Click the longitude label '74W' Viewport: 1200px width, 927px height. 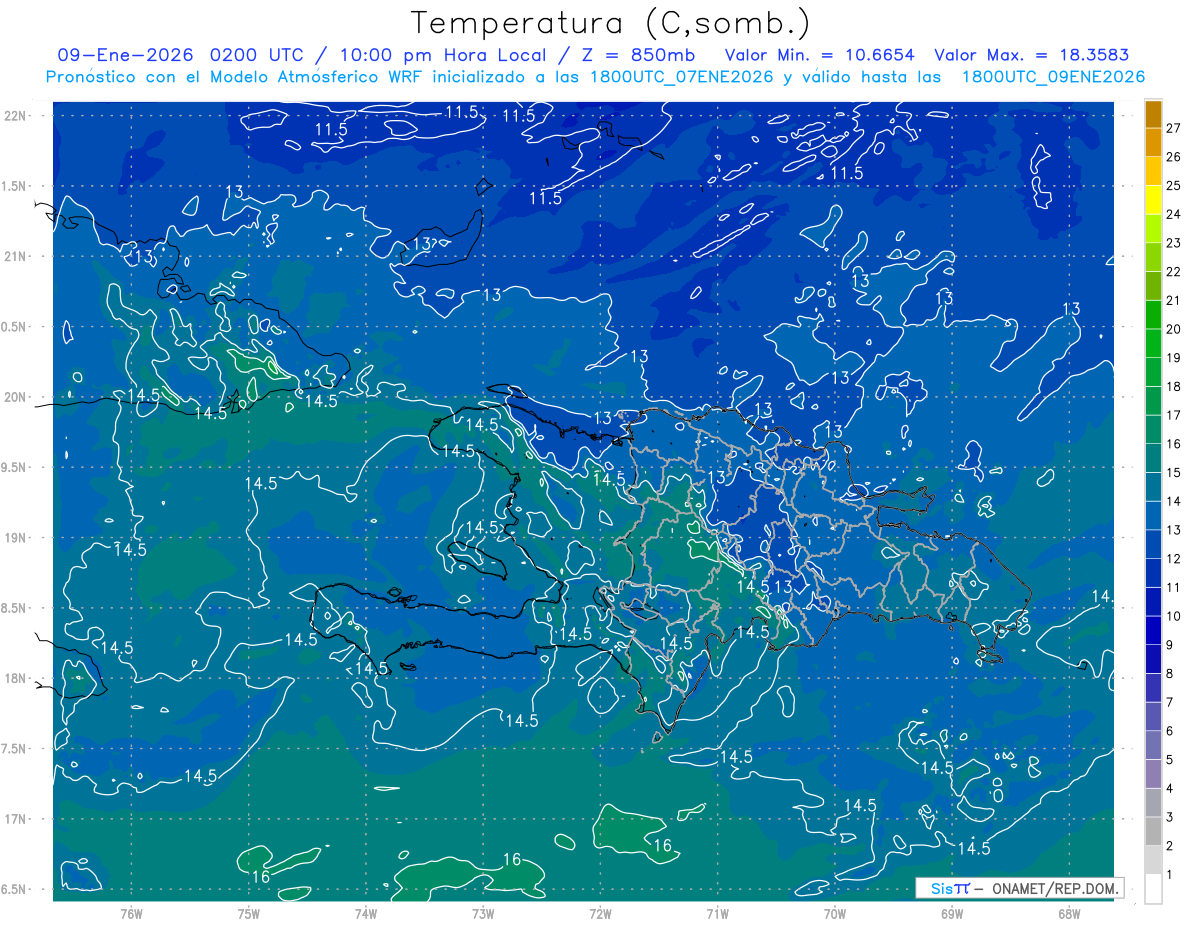click(366, 913)
